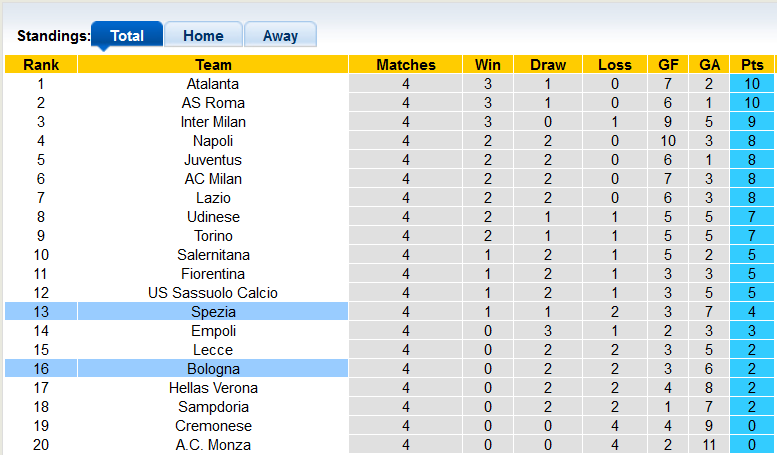The image size is (777, 455).
Task: Switch to the Total standings tab
Action: pos(127,36)
